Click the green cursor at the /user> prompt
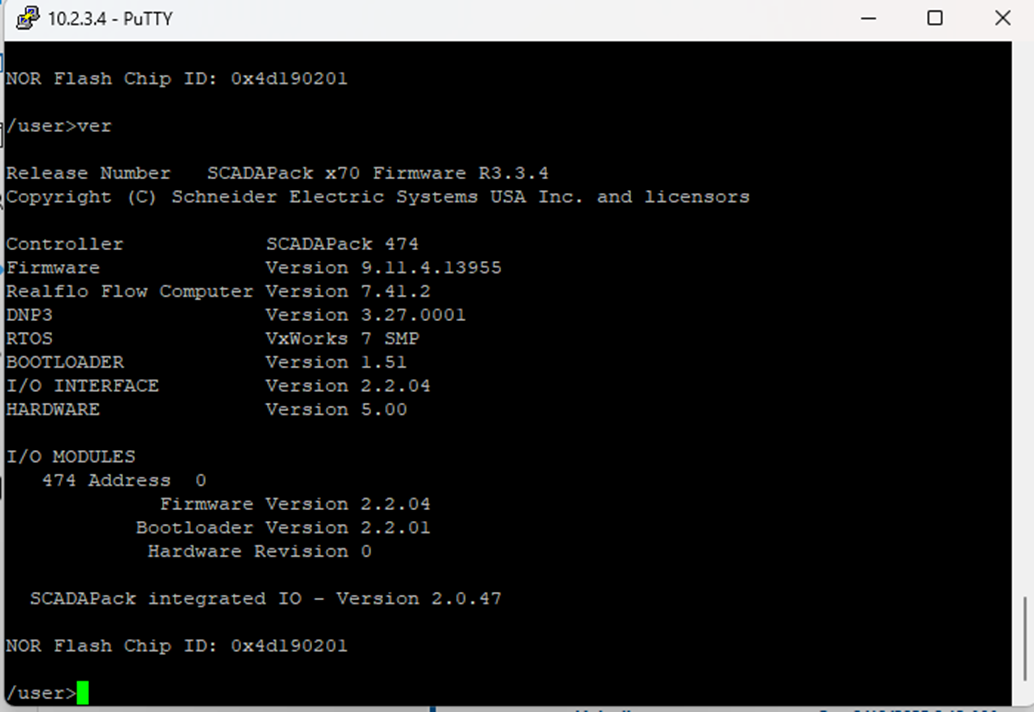Viewport: 1034px width, 712px height. 82,693
